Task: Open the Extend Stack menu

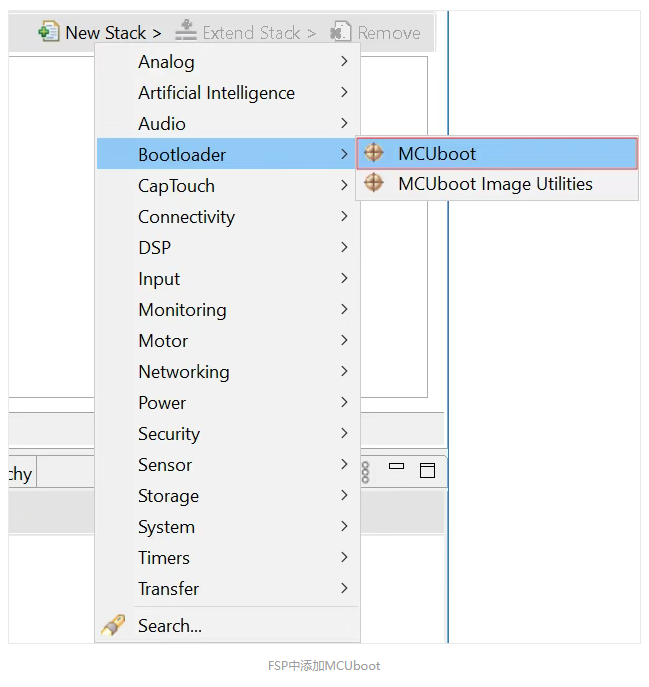Action: pos(245,32)
